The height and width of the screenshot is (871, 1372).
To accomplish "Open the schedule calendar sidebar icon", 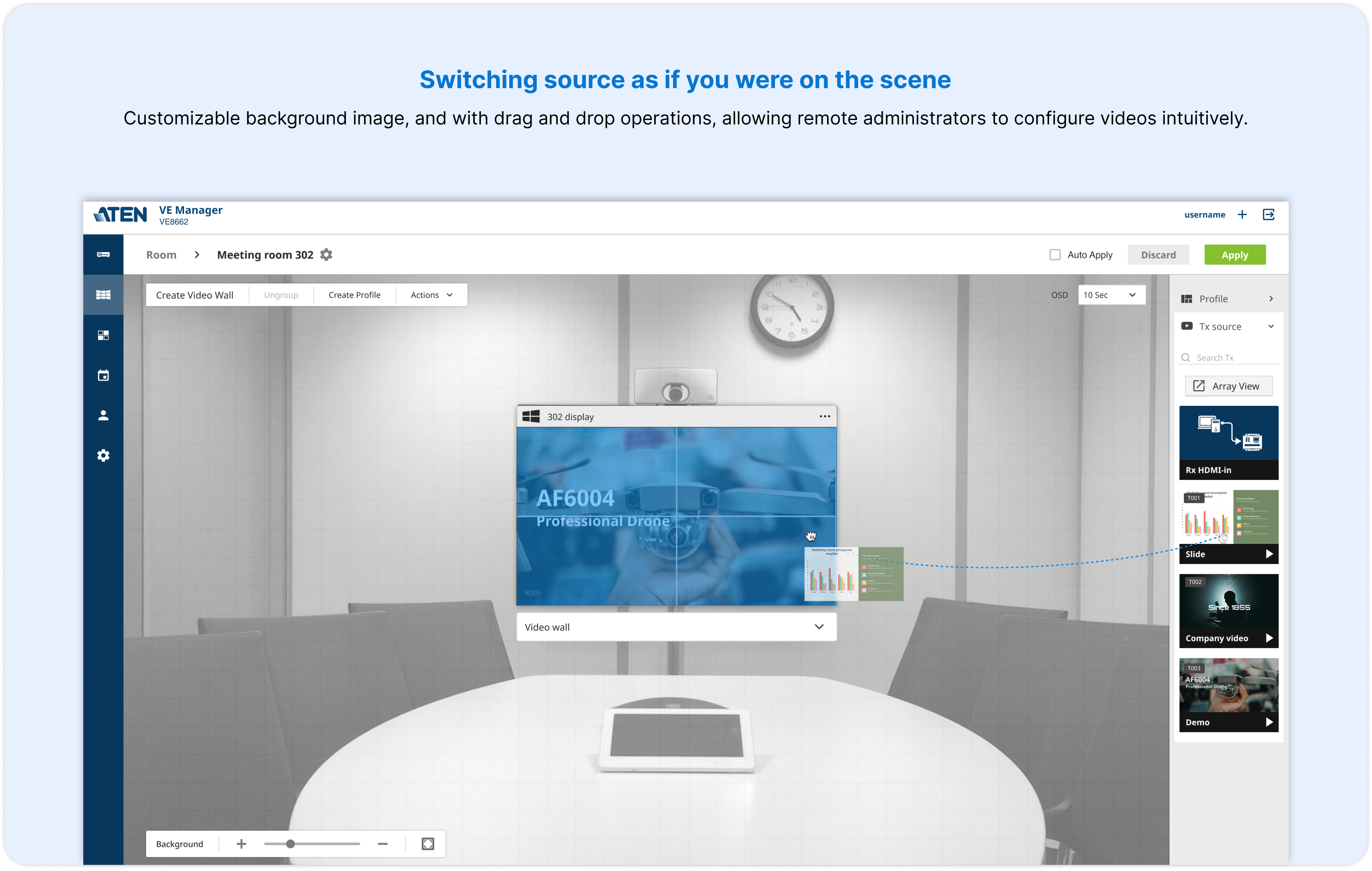I will pos(103,375).
